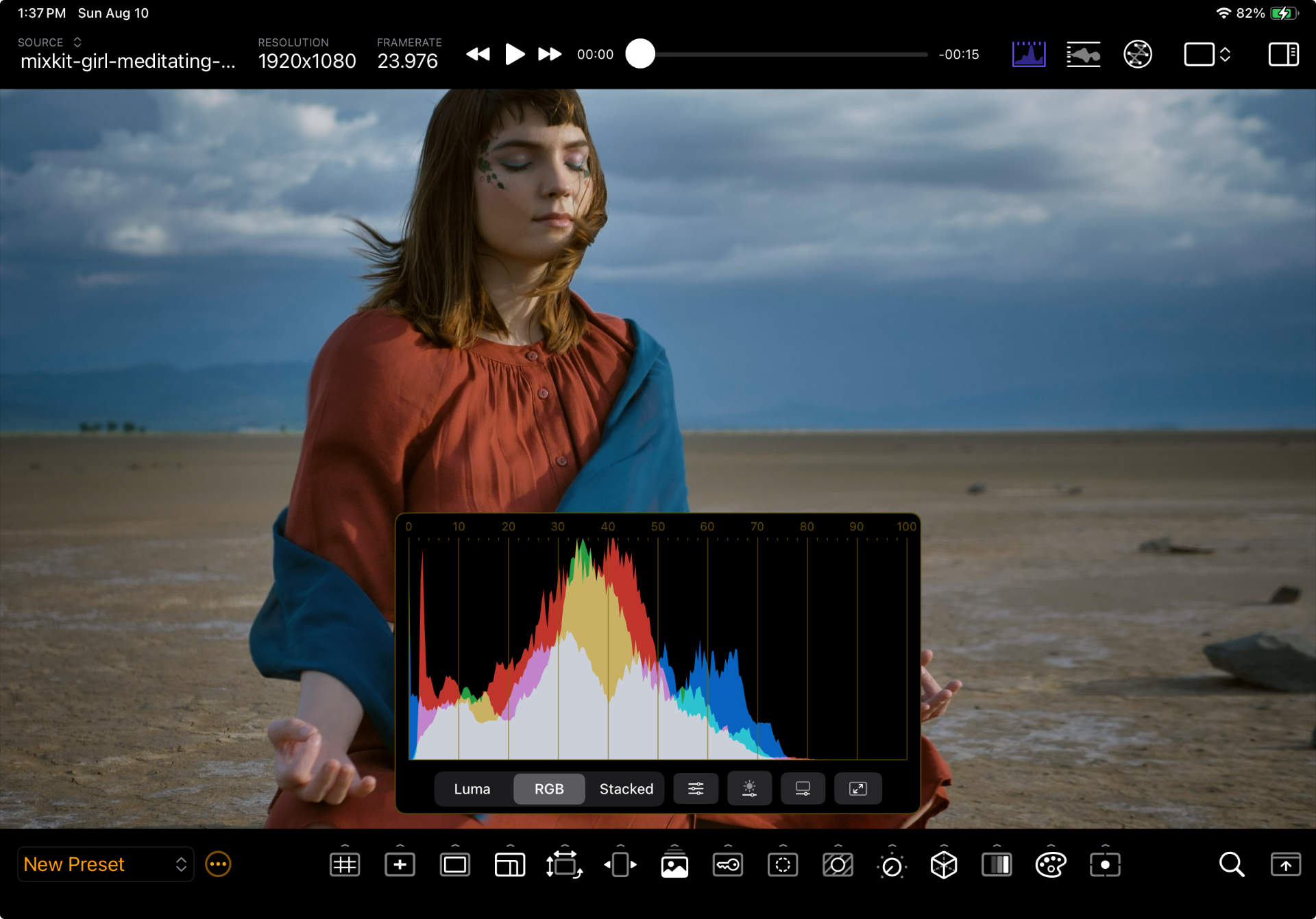Image resolution: width=1316 pixels, height=919 pixels.
Task: Open the magnifier search tool
Action: (x=1231, y=865)
